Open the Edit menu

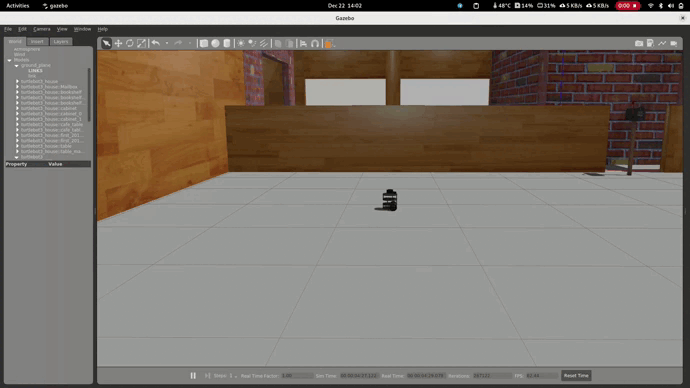tap(22, 29)
